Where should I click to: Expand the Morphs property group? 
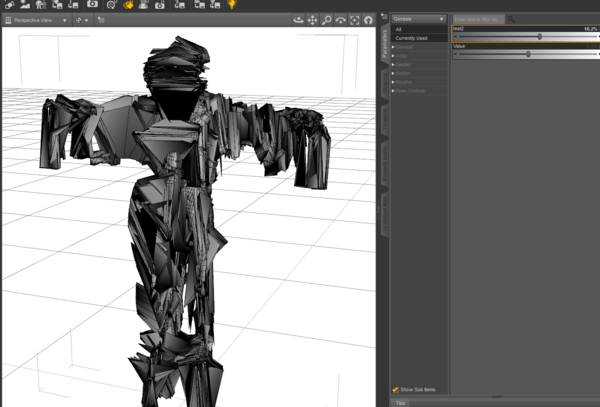pyautogui.click(x=403, y=80)
